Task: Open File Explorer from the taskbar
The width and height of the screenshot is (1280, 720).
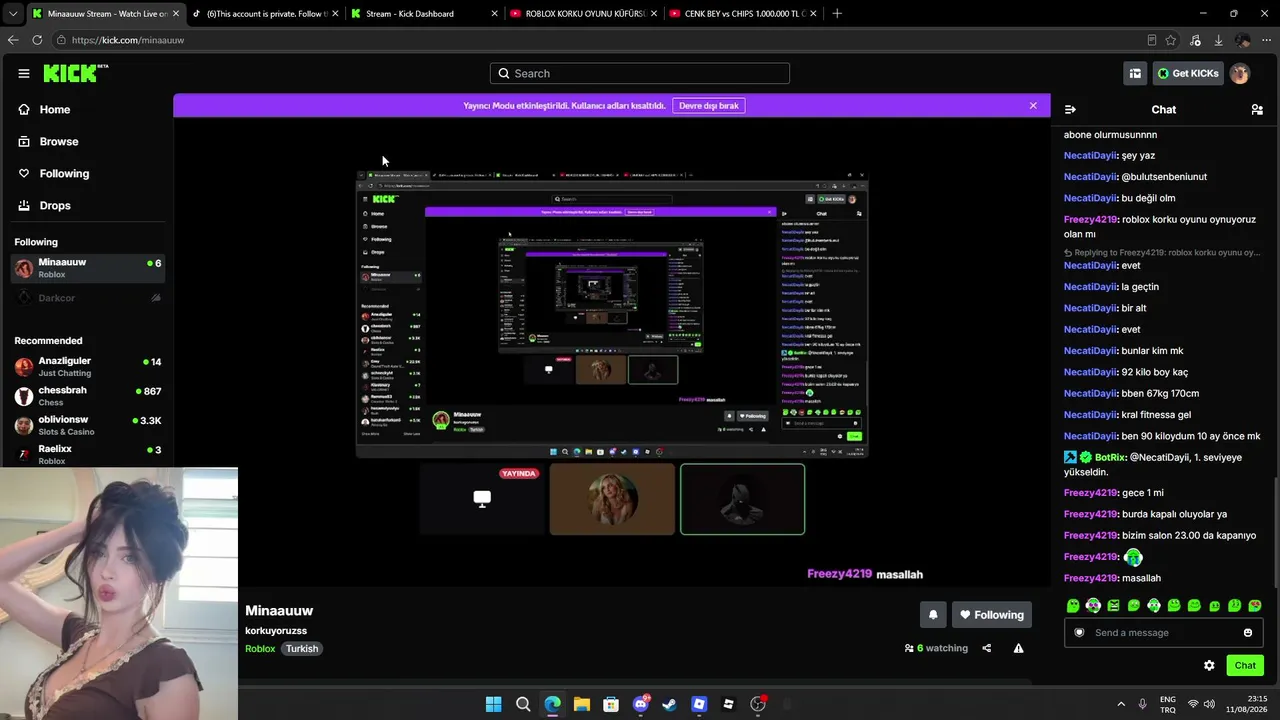Action: coord(582,704)
